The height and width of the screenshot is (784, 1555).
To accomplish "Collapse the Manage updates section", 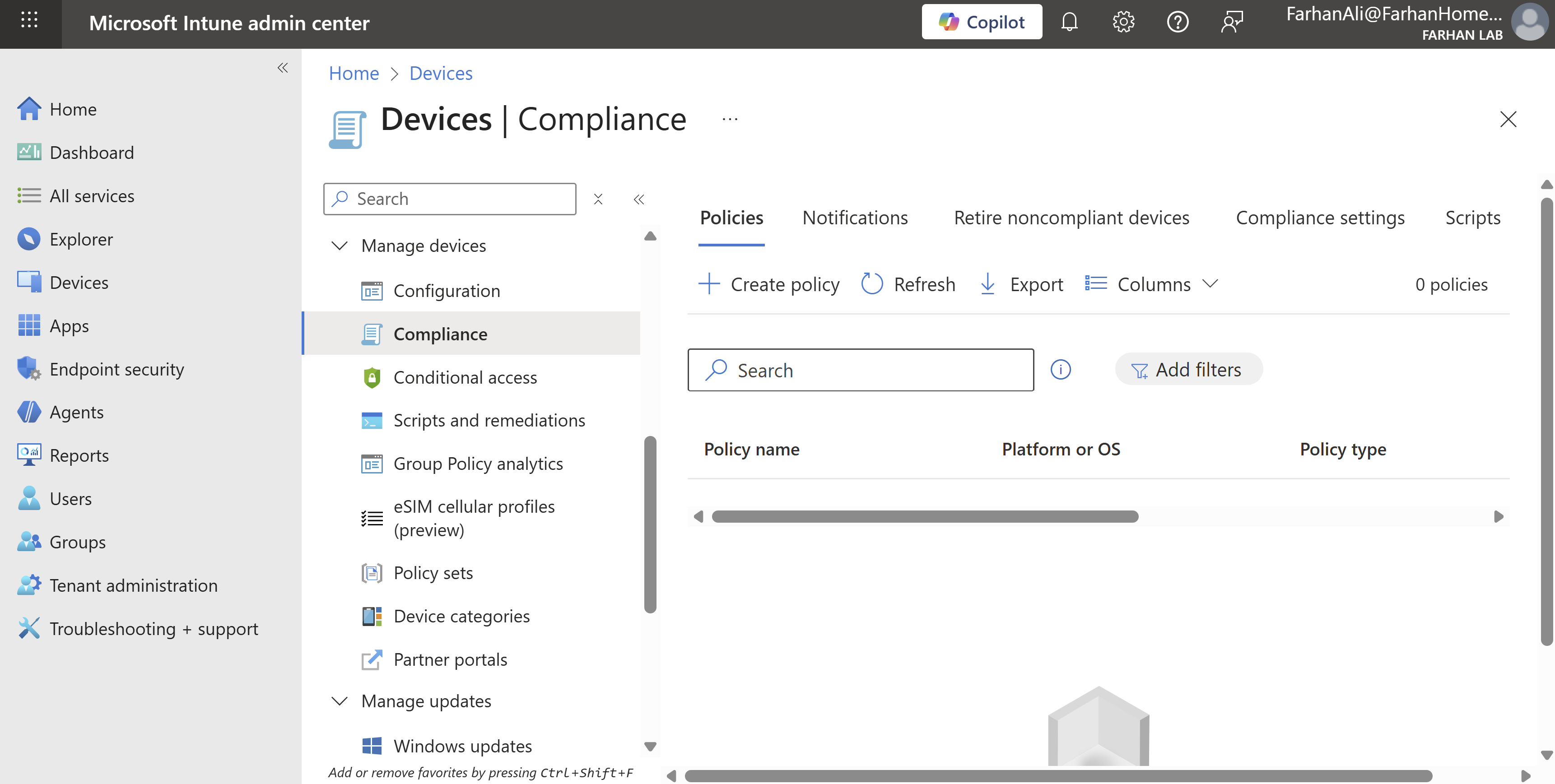I will coord(340,700).
